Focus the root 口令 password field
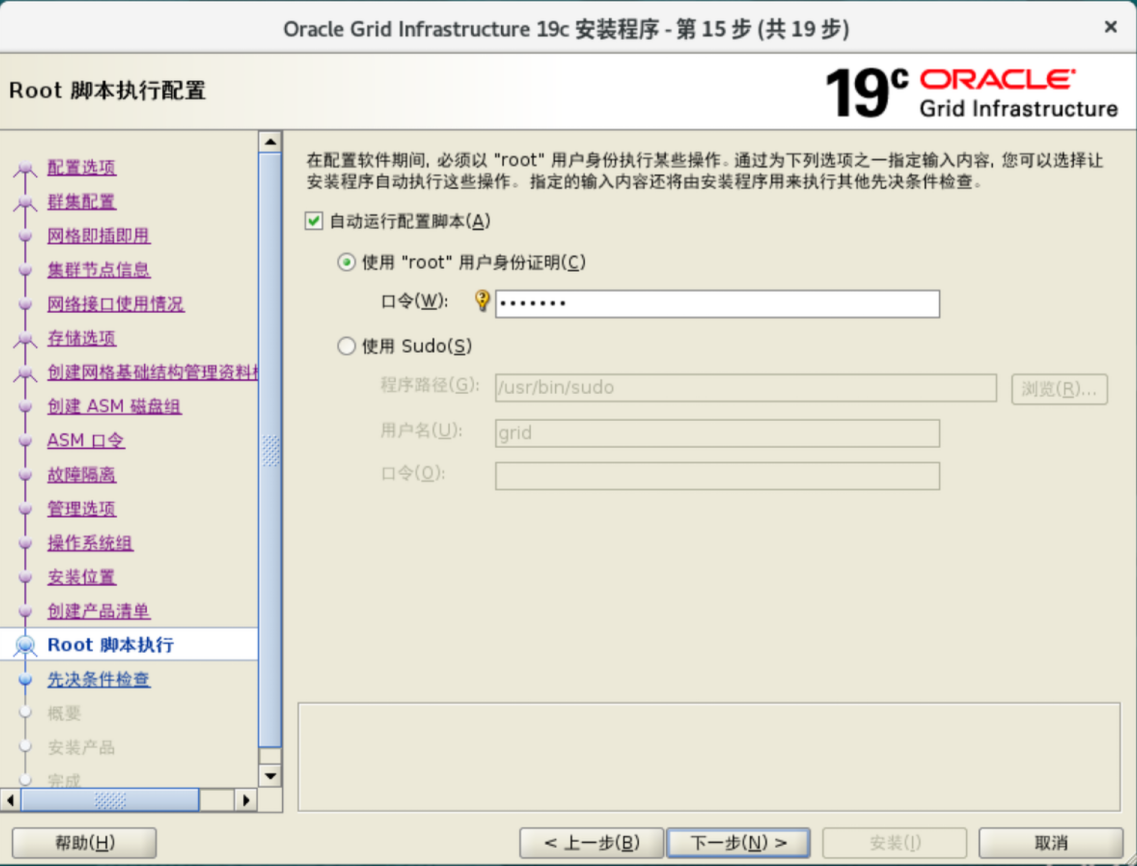The height and width of the screenshot is (866, 1137). pos(717,304)
